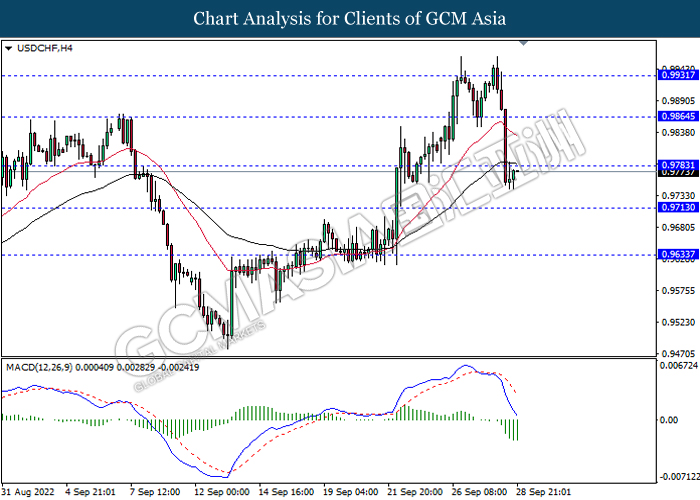Select the 0.98645 price level label
The width and height of the screenshot is (700, 500).
(678, 117)
